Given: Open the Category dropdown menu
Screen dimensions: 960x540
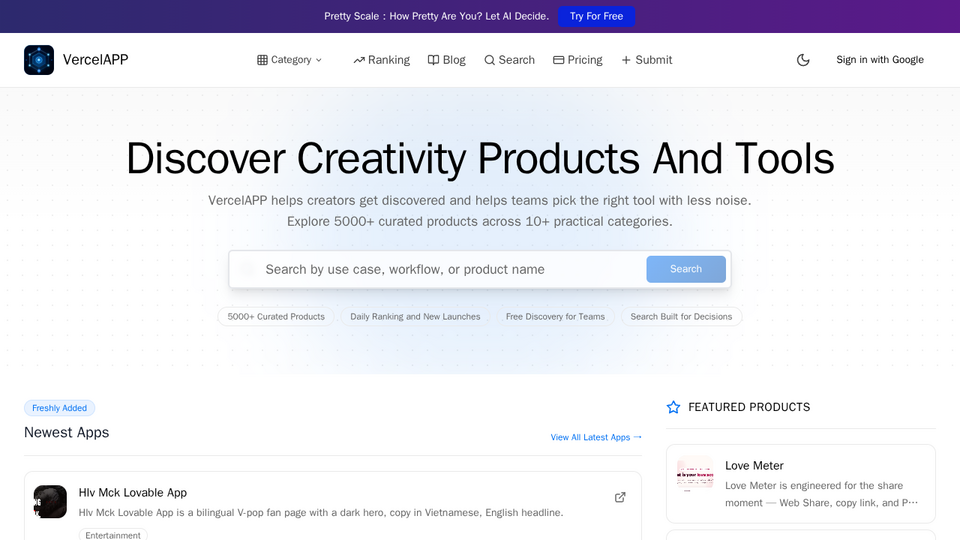Looking at the screenshot, I should 290,60.
